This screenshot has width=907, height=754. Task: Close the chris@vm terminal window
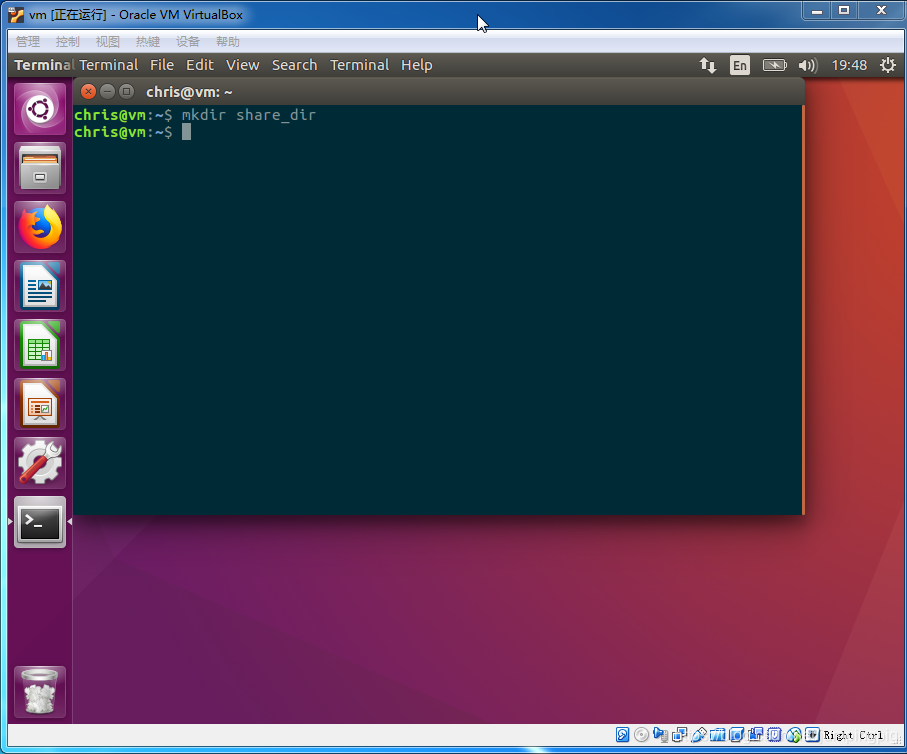coord(89,91)
